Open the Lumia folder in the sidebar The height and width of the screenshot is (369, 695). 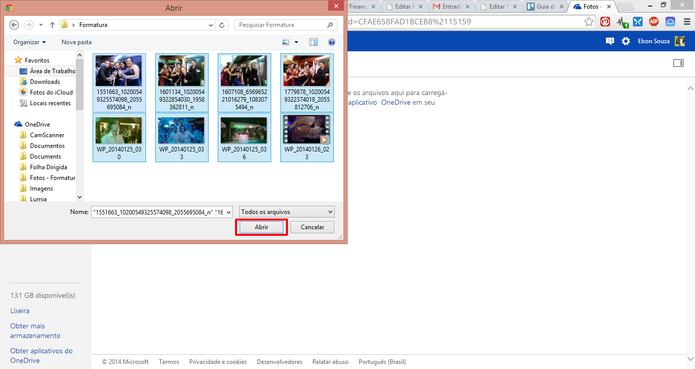coord(38,199)
